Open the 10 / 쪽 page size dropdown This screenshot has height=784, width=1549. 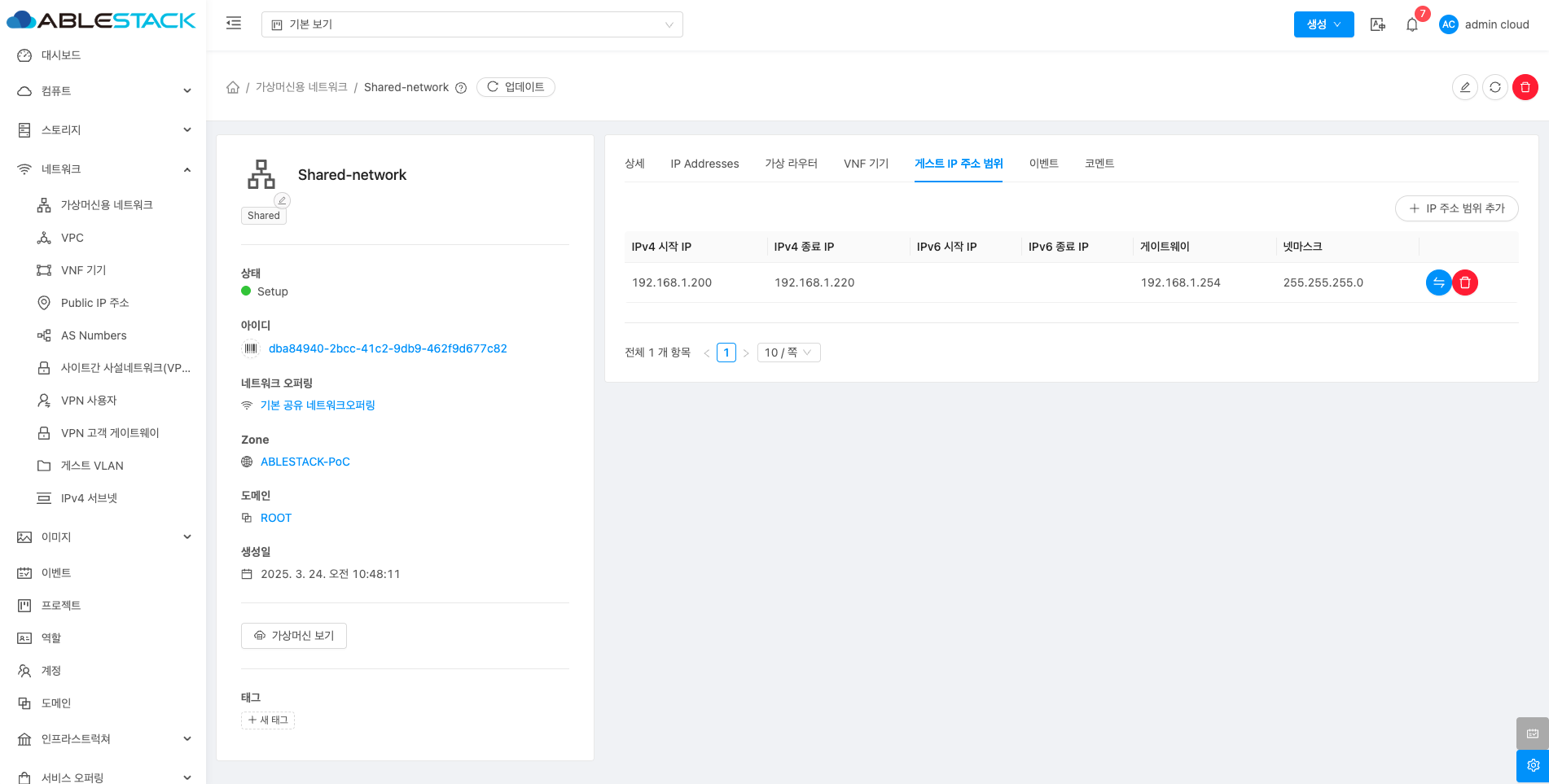pos(788,353)
